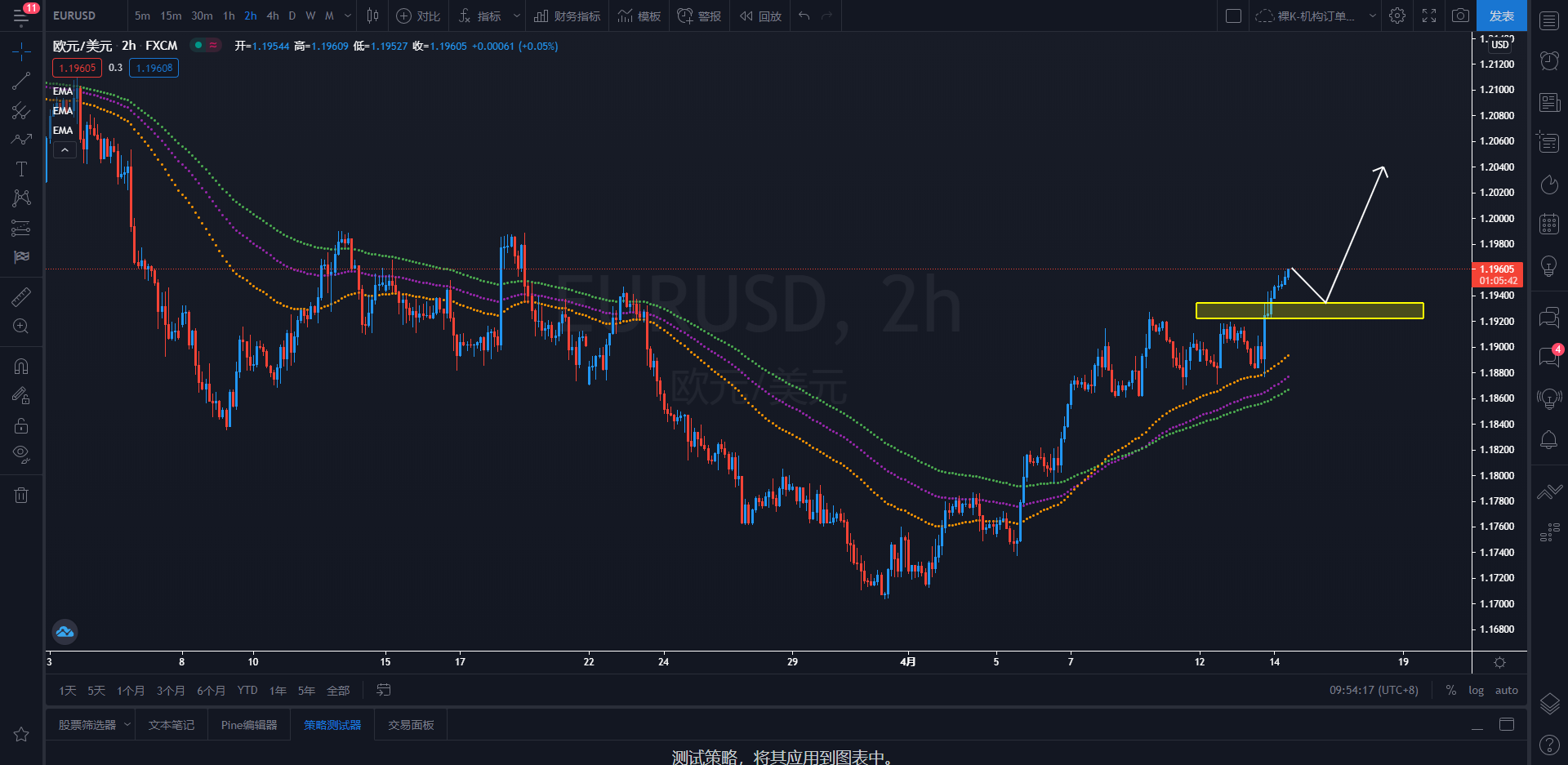1568x765 pixels.
Task: Expand the timeframe interval dropdown arrow
Action: coord(349,16)
